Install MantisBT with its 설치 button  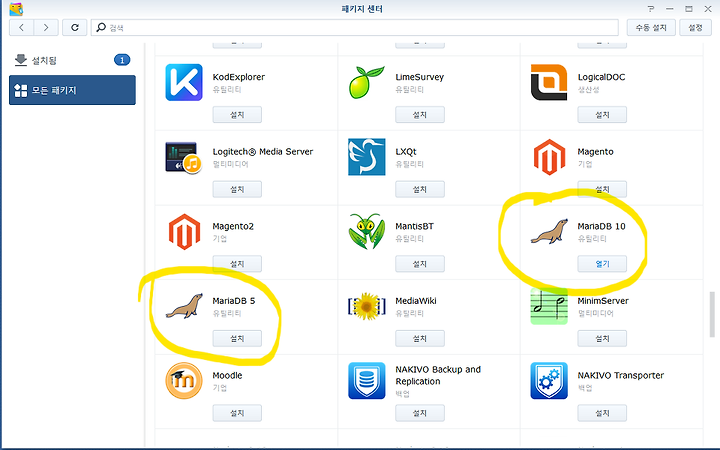(420, 264)
